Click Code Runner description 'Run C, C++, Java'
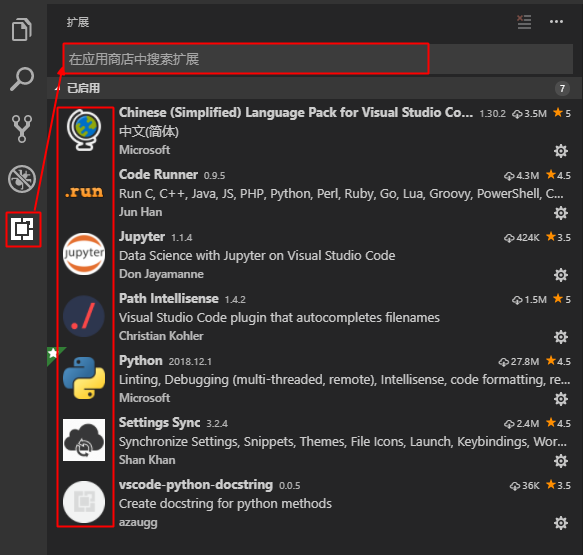The image size is (583, 555). pyautogui.click(x=341, y=194)
